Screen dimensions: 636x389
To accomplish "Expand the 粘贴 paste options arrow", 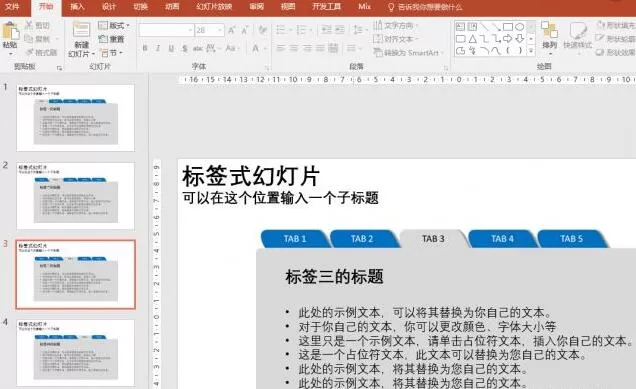I will pos(10,54).
